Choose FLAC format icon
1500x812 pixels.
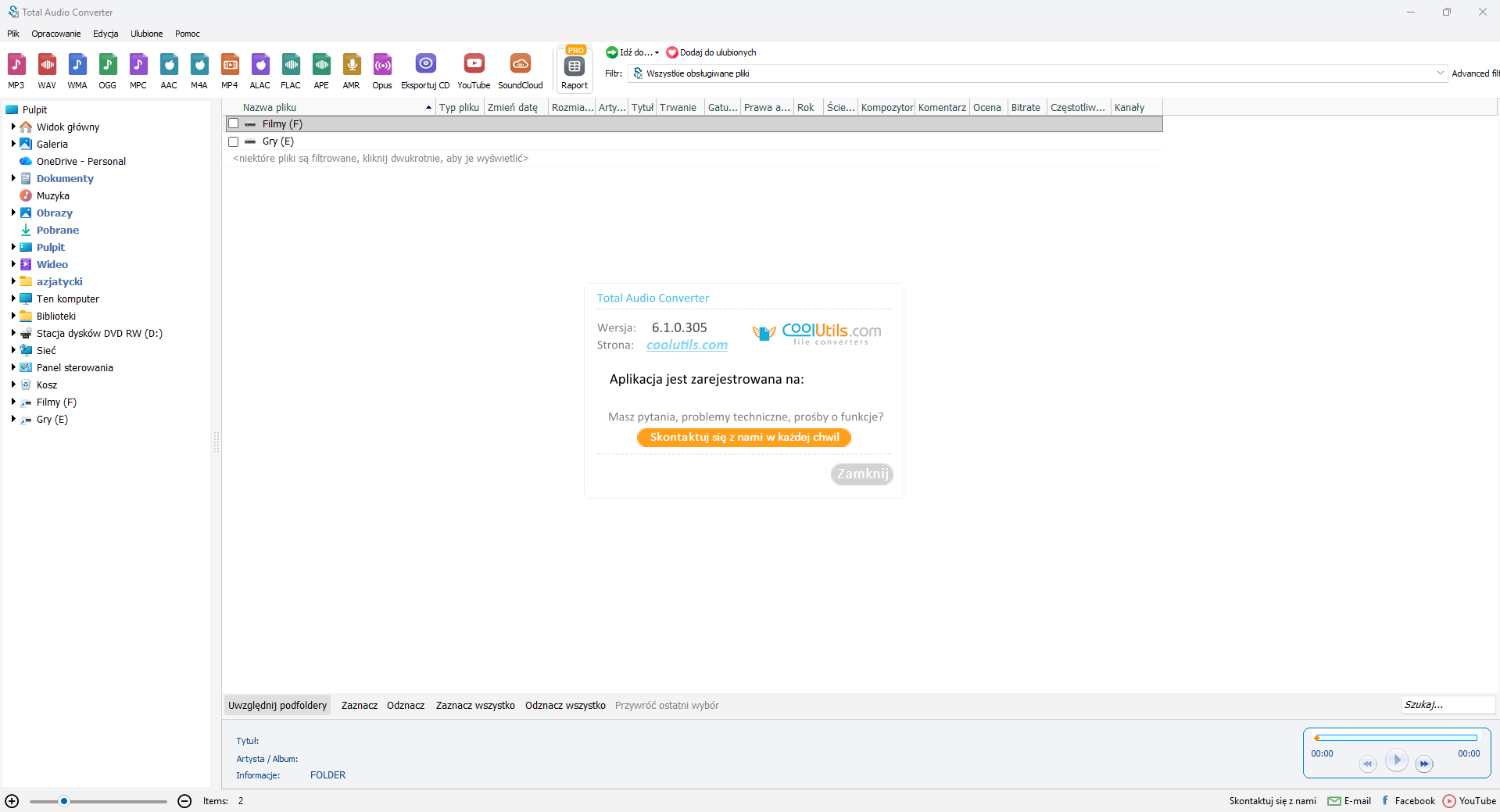[291, 71]
